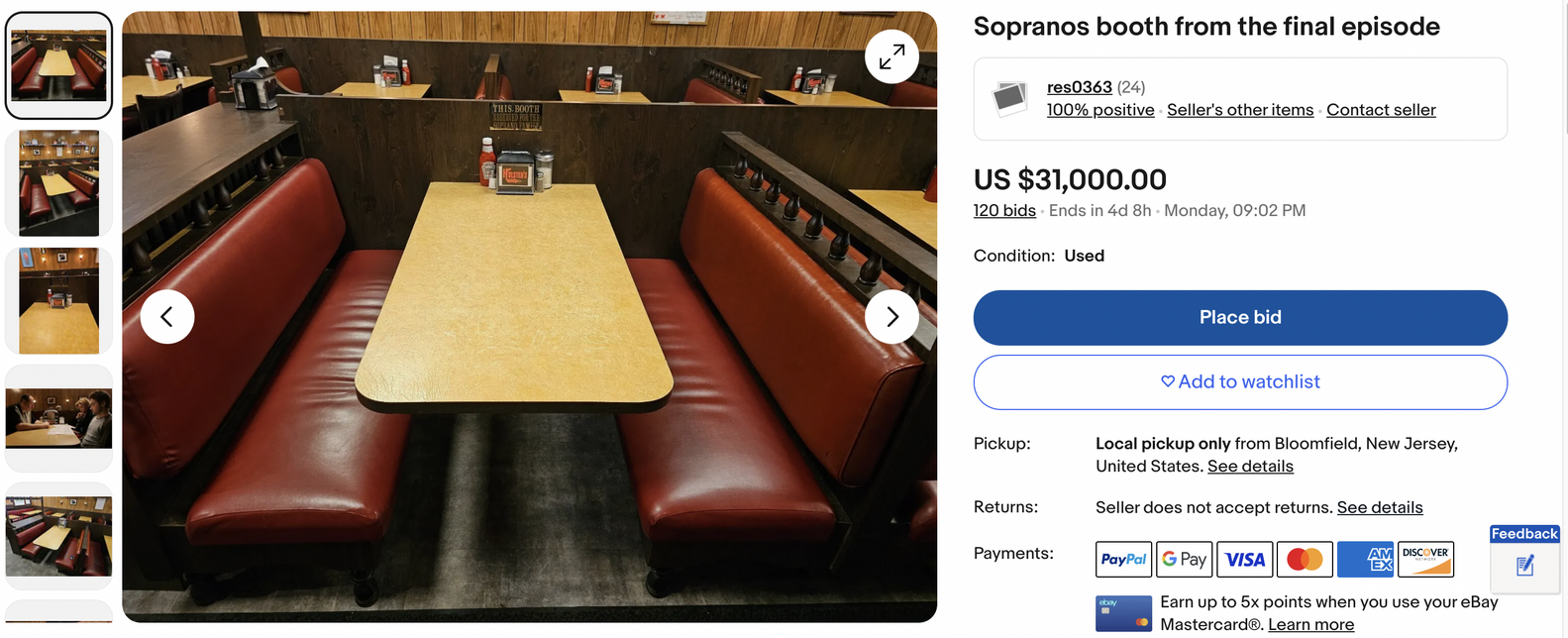See details for local pickup
The height and width of the screenshot is (638, 1568).
point(1250,466)
